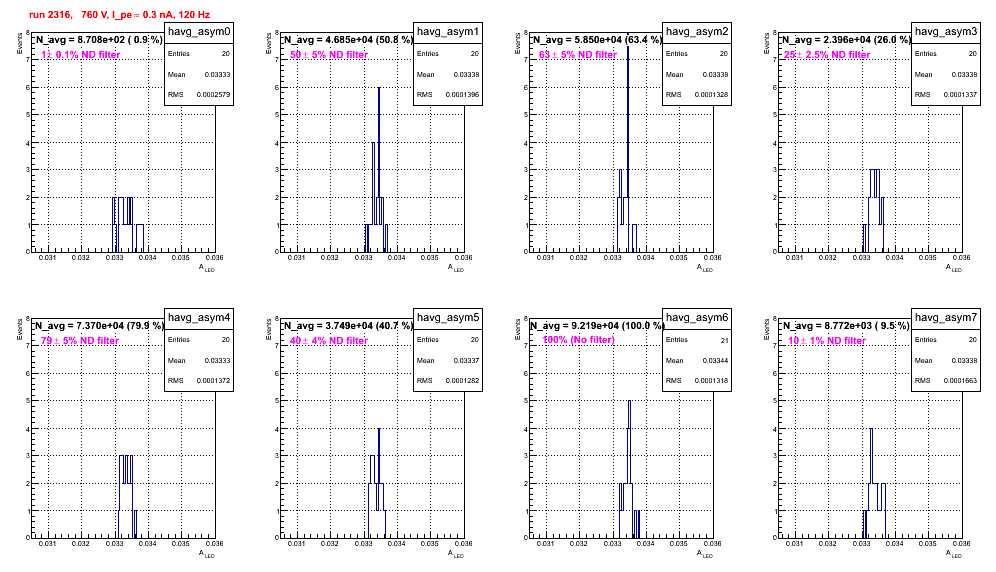Click Mean value 0.03338 in havg_asym1 box
996x572 pixels.
466,74
